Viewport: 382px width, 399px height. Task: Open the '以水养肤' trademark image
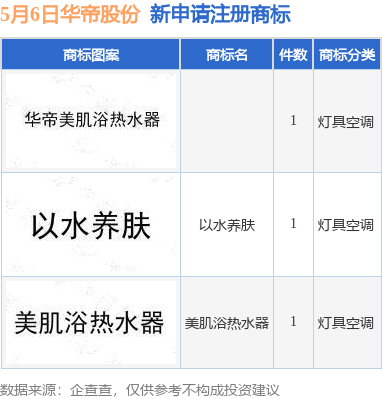[91, 225]
